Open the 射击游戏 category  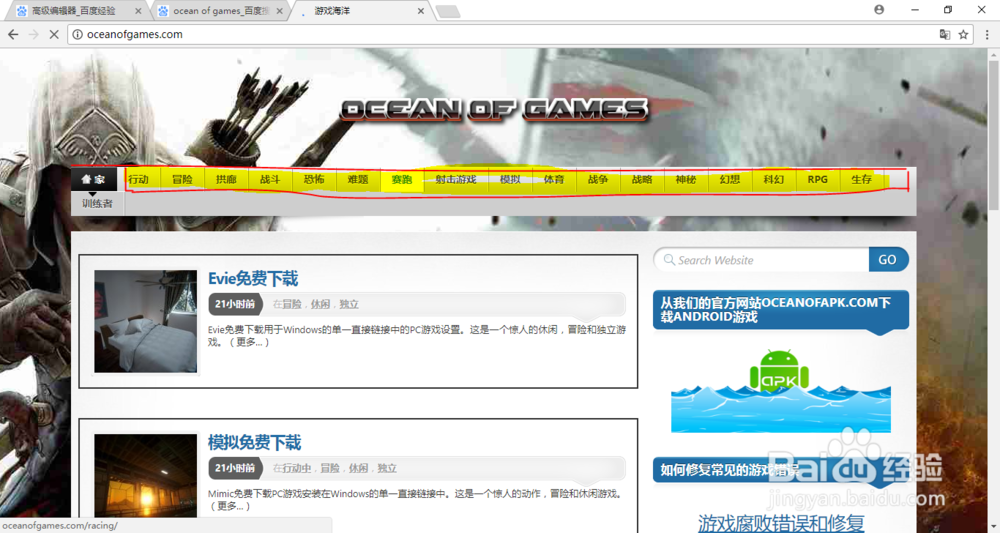456,180
